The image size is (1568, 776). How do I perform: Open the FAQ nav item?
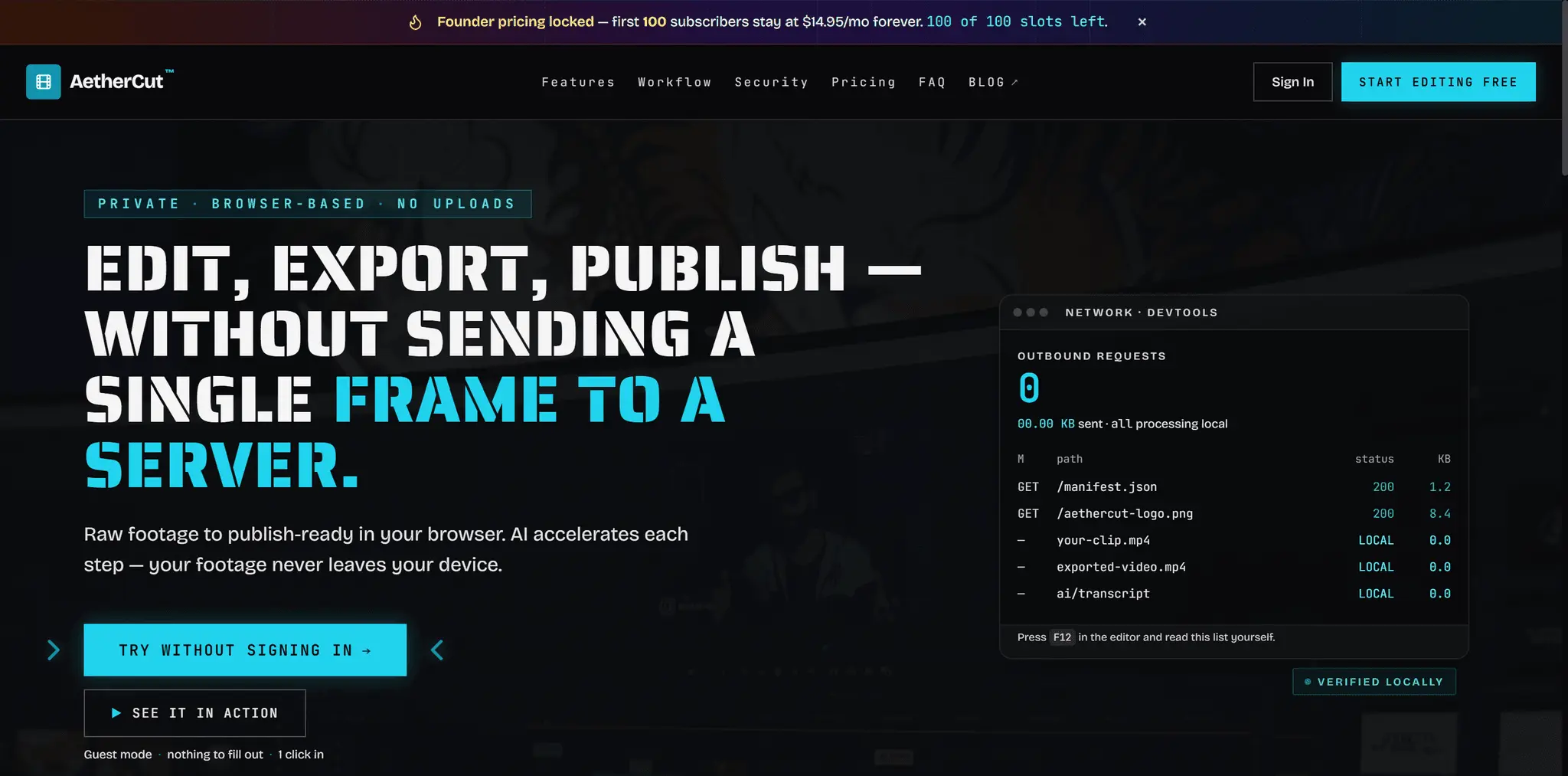932,82
